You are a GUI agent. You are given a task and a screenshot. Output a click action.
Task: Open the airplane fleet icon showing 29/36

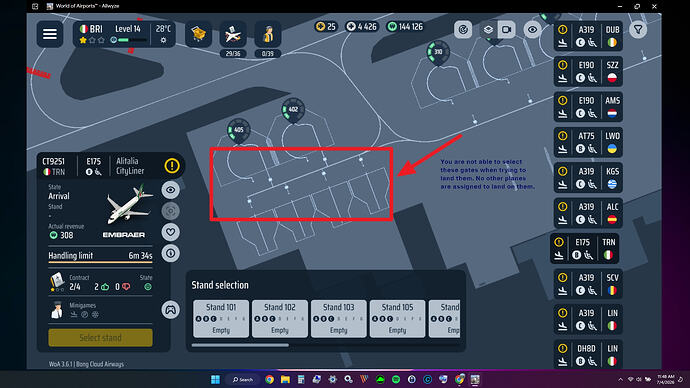pos(233,34)
